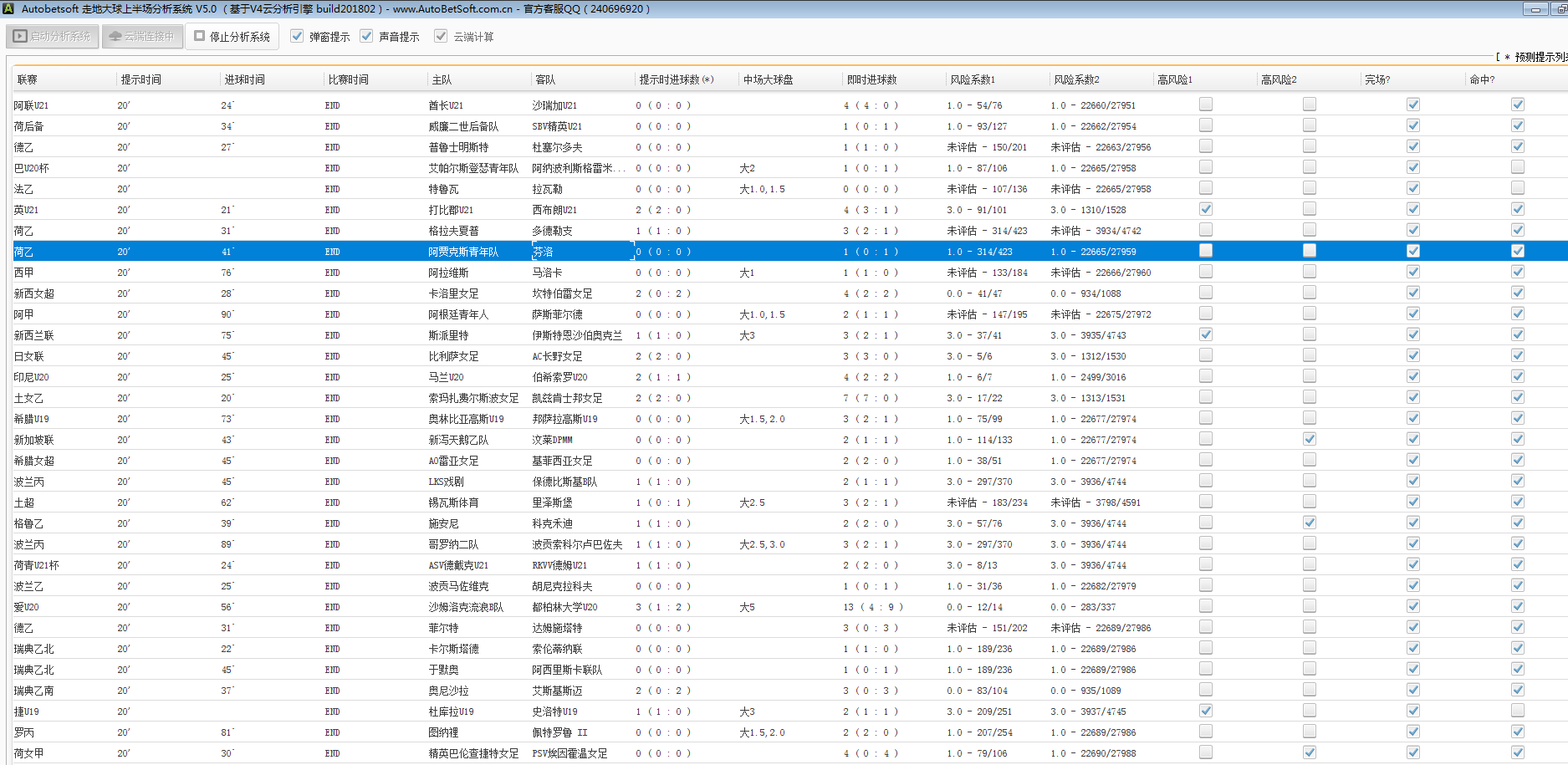Click the 主队 column header
Viewport: 1568px width, 765px height.
tap(442, 79)
